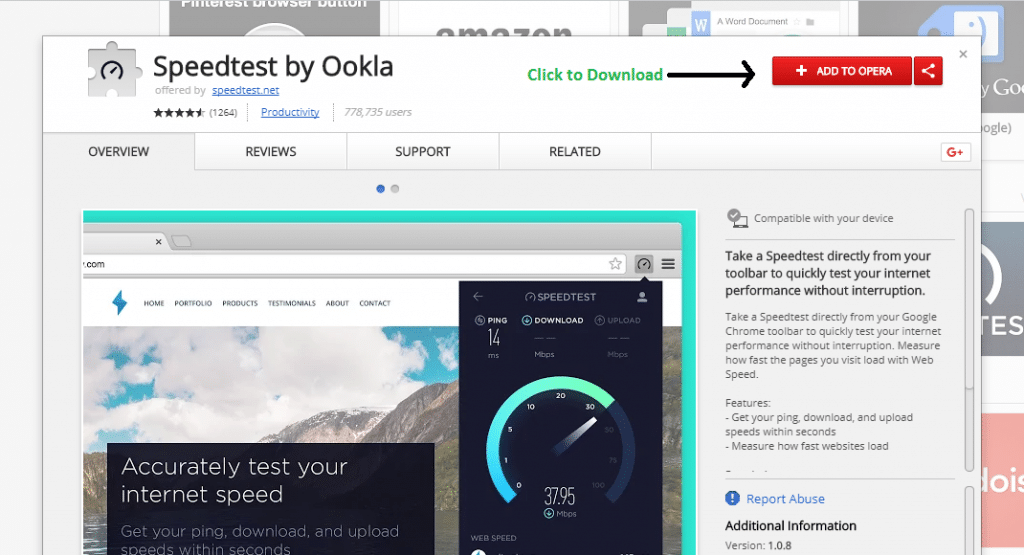The image size is (1024, 555).
Task: Click the 778,735 users text
Action: 377,112
